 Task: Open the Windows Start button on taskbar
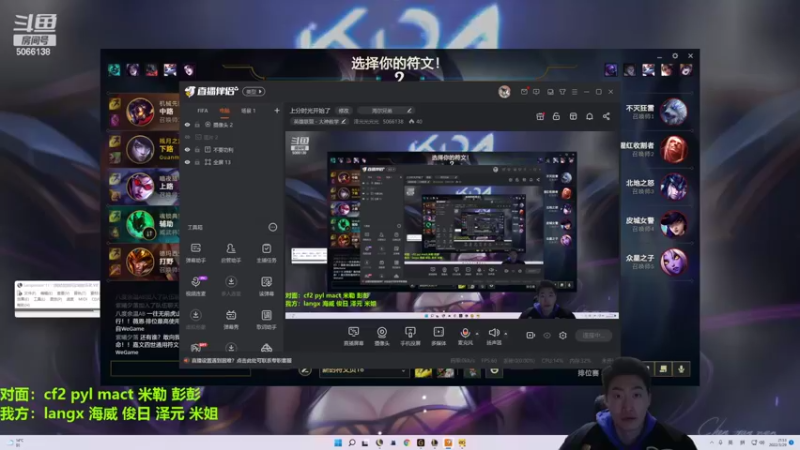[338, 442]
